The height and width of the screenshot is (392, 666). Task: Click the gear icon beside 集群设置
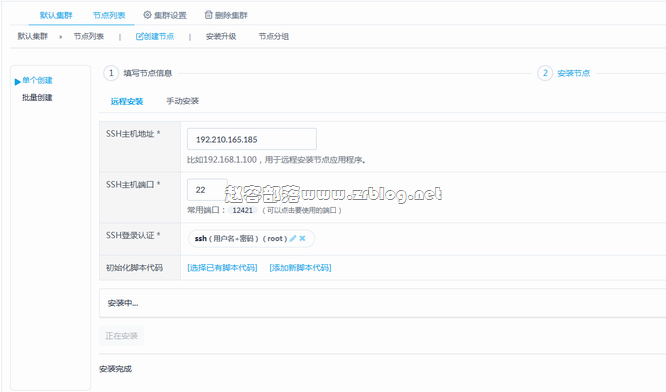point(147,15)
